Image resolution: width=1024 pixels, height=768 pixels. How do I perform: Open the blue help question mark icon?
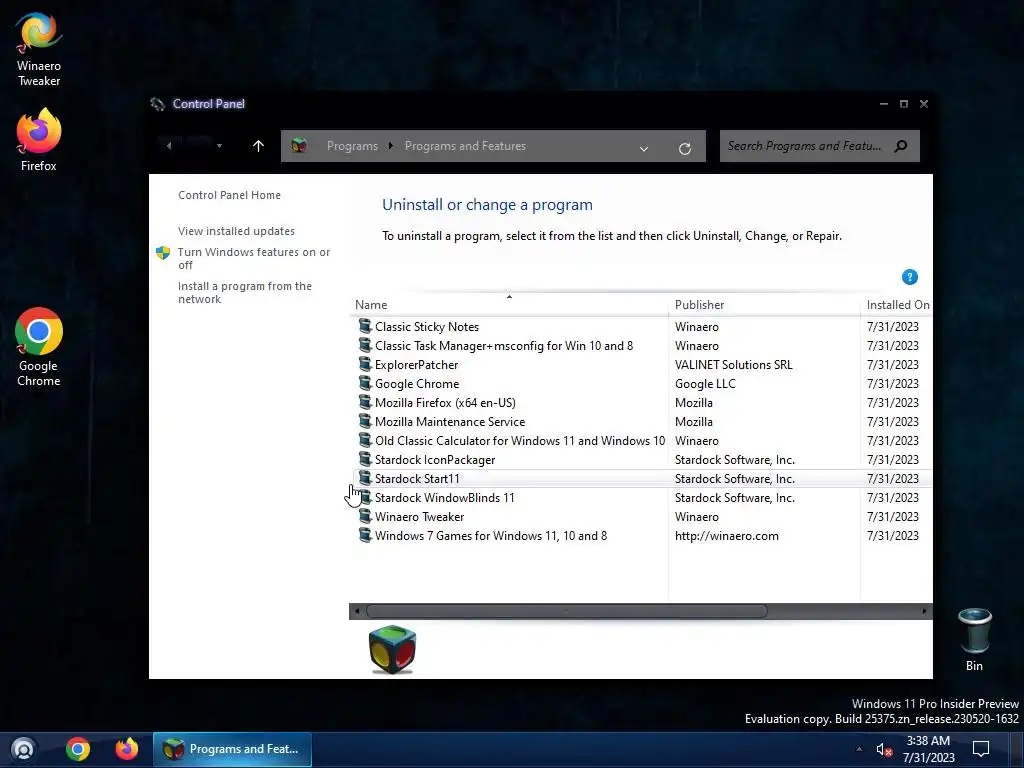[910, 277]
